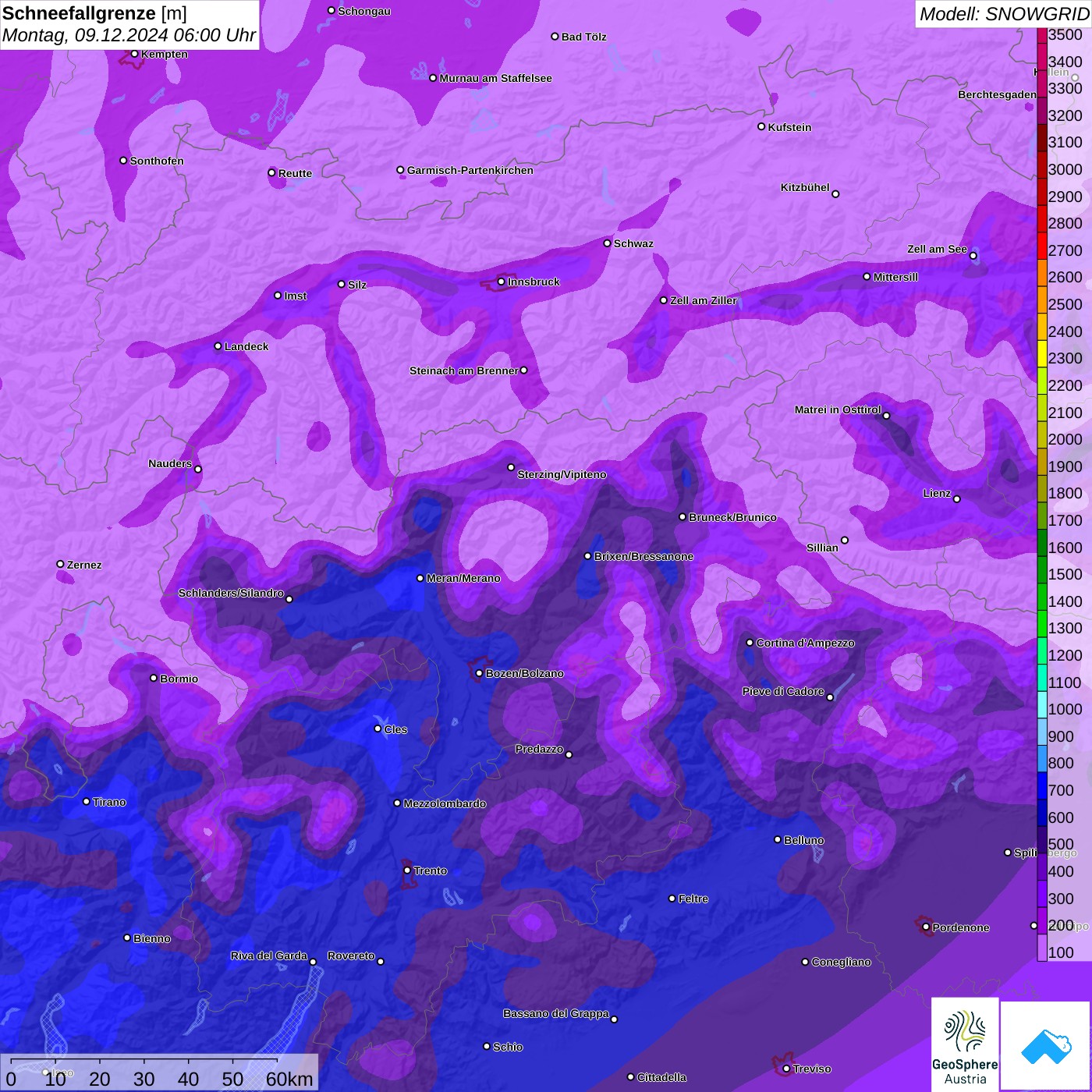Click the Murnau am Staffelsee label
Viewport: 1092px width, 1092px height.
pos(495,78)
